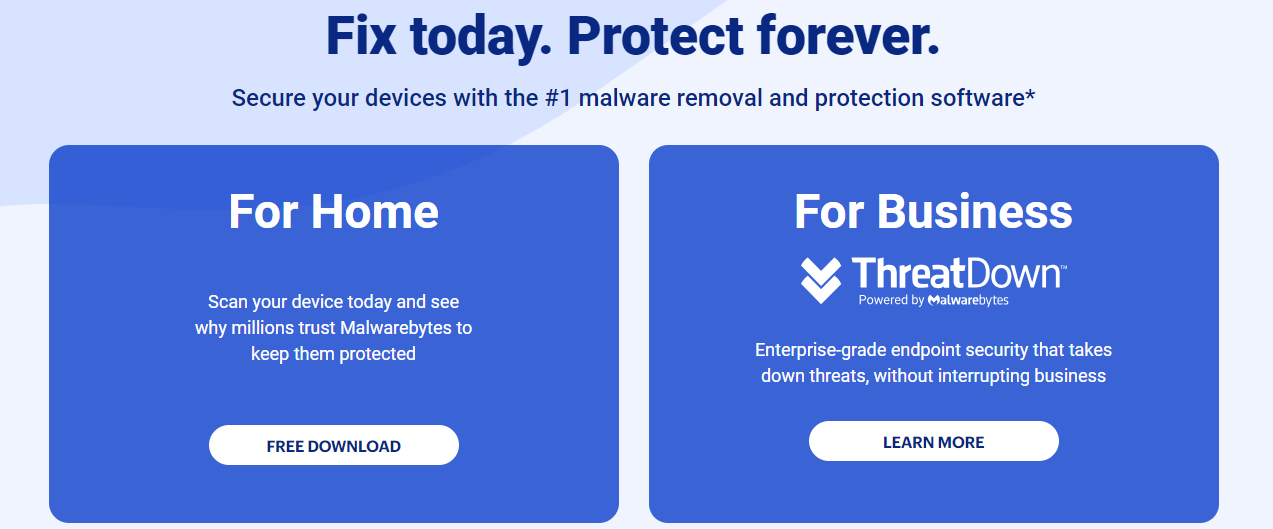Click the LEARN MORE button

(933, 442)
